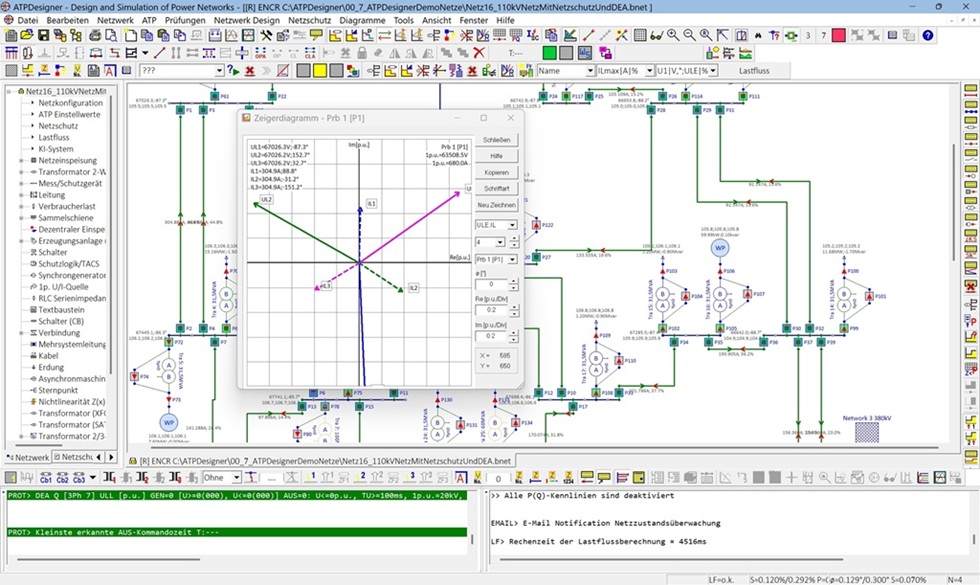This screenshot has width=980, height=585.
Task: Select Transformator 2-W in component tree
Action: tap(71, 171)
